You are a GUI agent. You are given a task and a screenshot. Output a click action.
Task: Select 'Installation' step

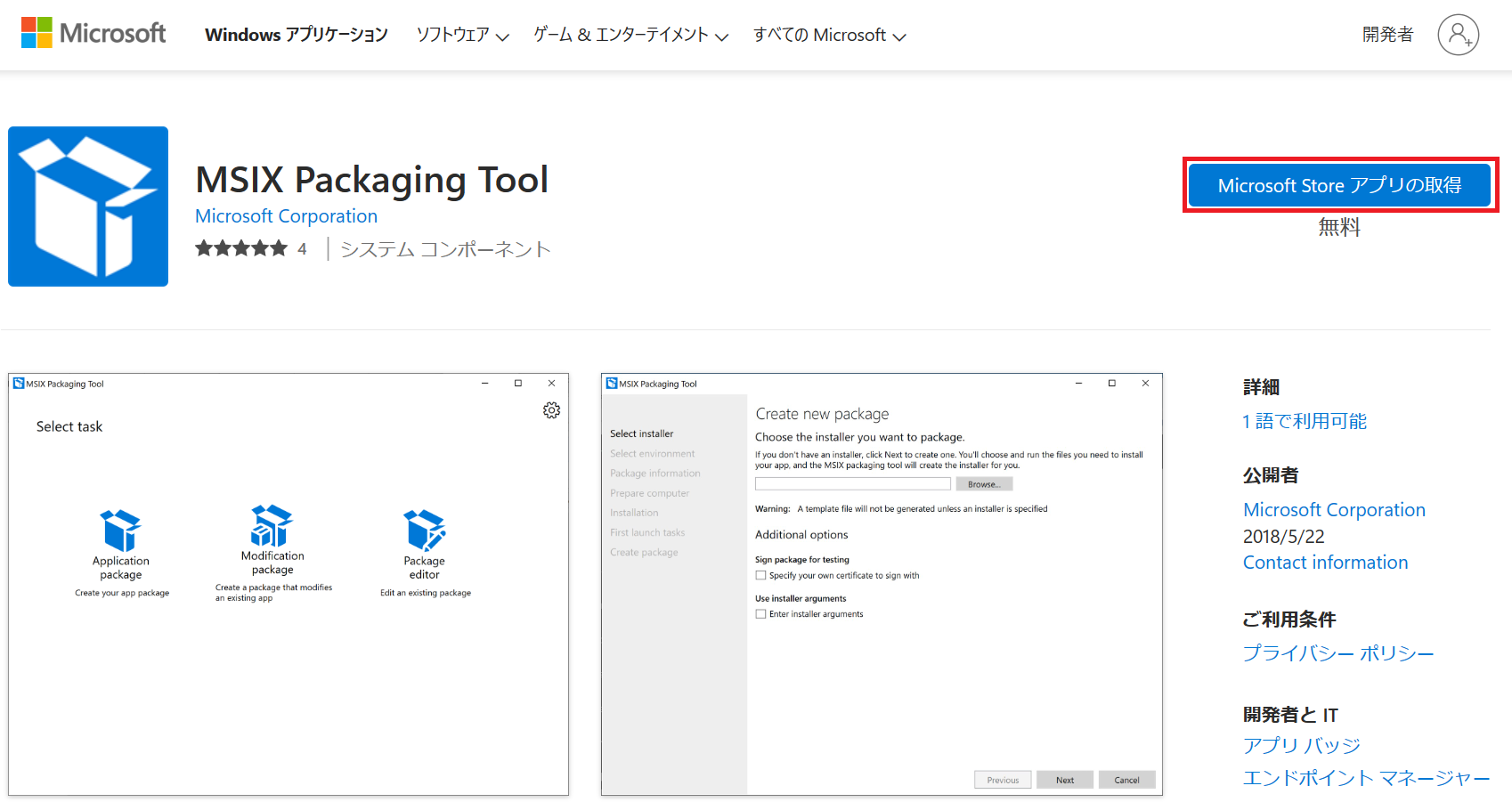point(634,513)
